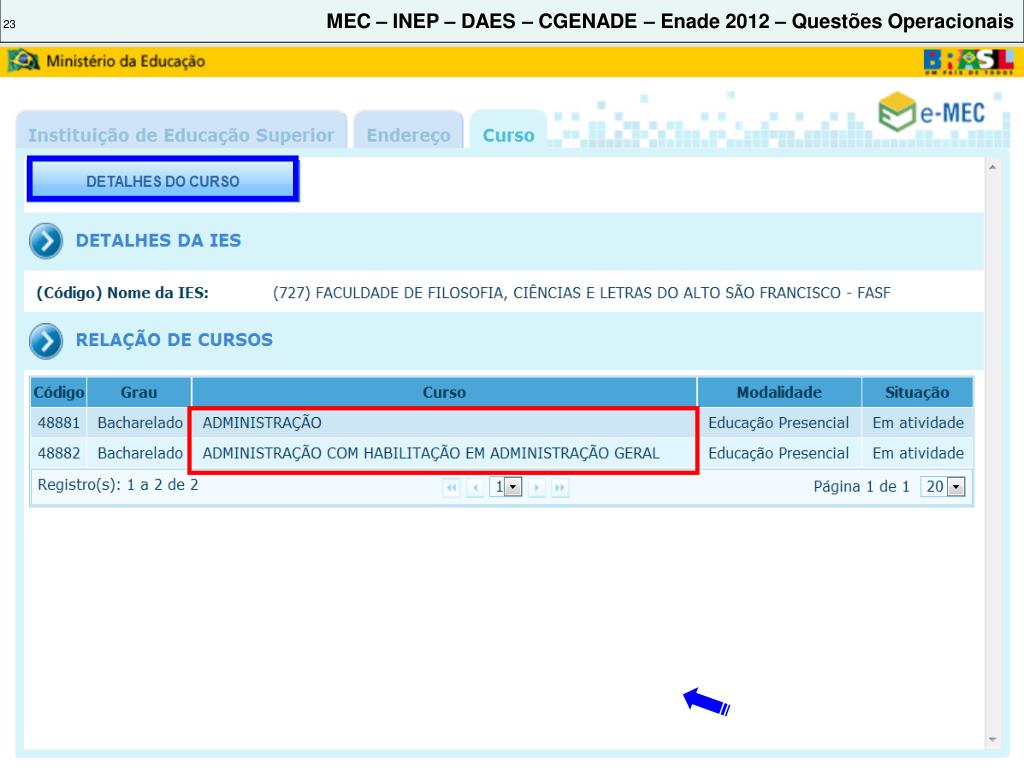Click the scrollbar down arrow
This screenshot has width=1024, height=768.
(x=993, y=739)
